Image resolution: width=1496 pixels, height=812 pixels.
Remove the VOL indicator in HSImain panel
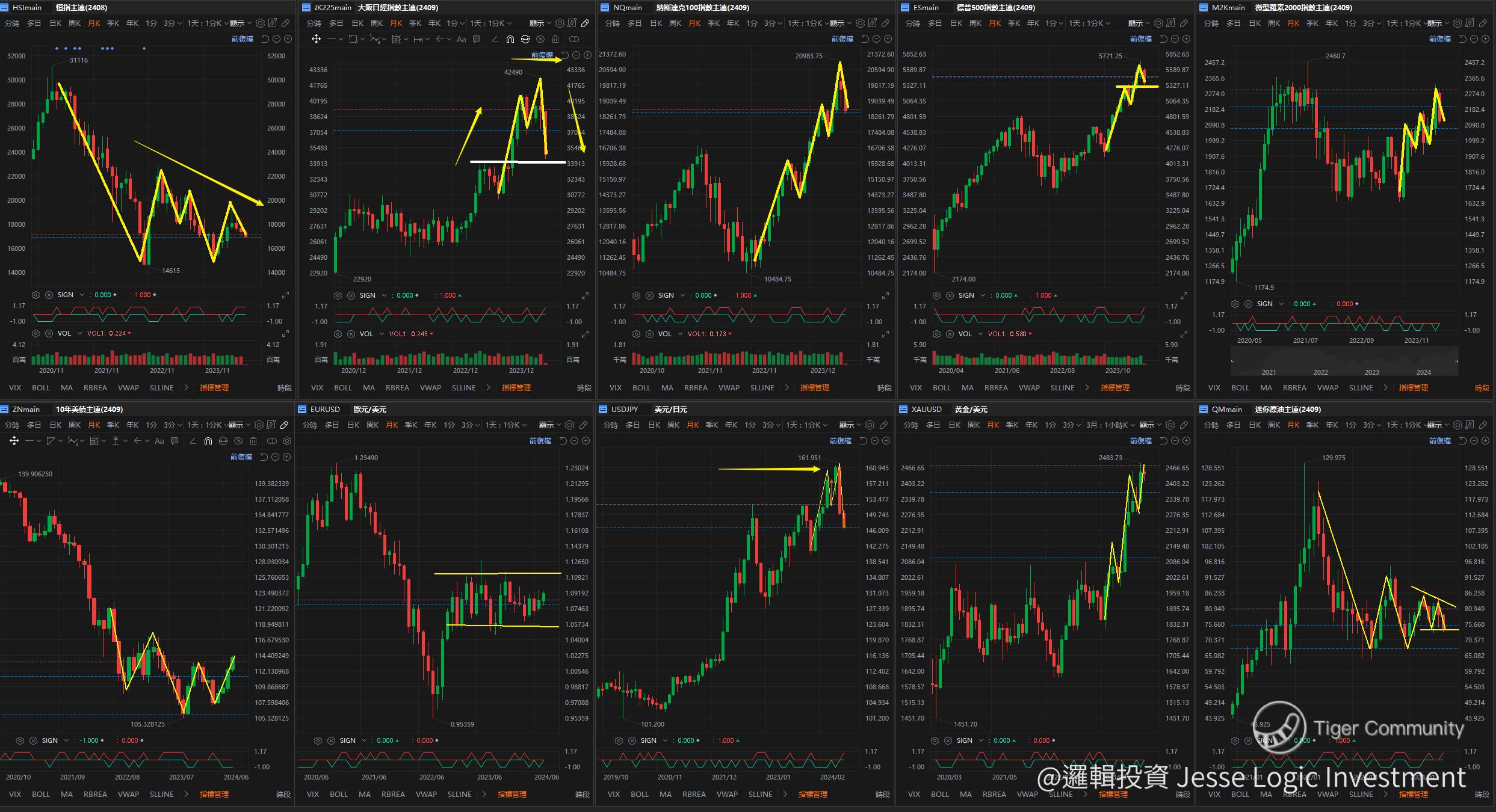point(49,333)
